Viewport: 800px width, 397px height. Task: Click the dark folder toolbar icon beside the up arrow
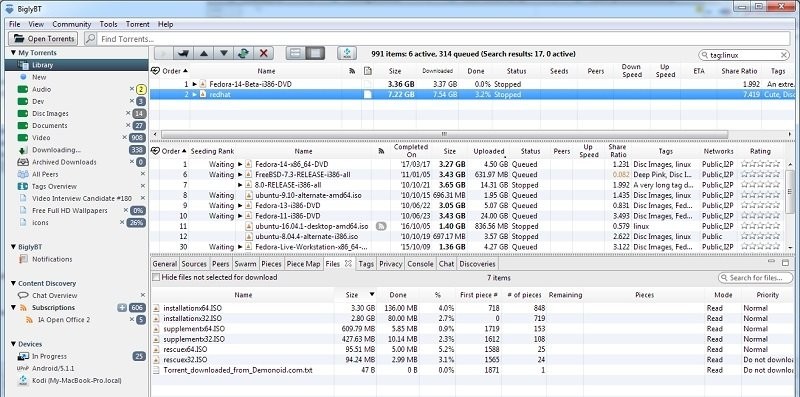pyautogui.click(x=183, y=53)
